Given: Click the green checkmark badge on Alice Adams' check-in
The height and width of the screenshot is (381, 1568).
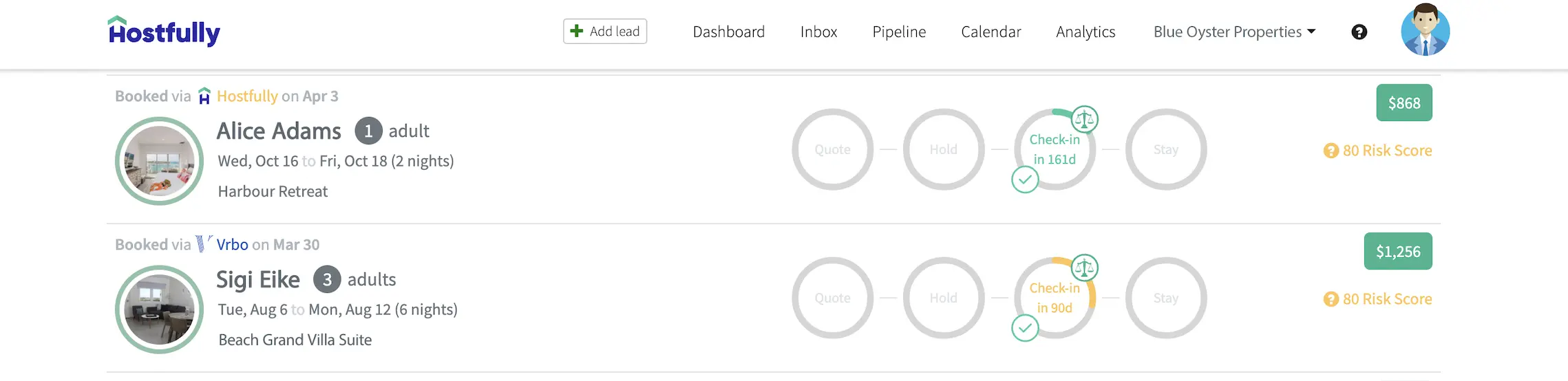Looking at the screenshot, I should coord(1025,180).
